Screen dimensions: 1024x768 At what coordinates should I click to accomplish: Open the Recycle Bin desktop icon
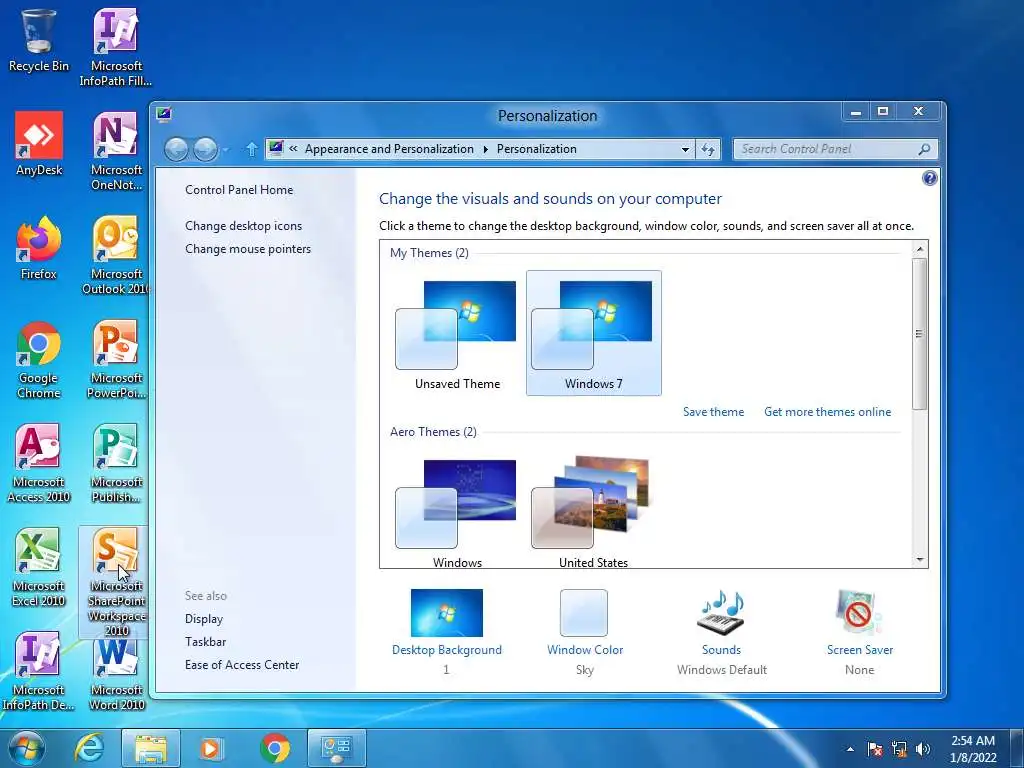click(x=39, y=40)
